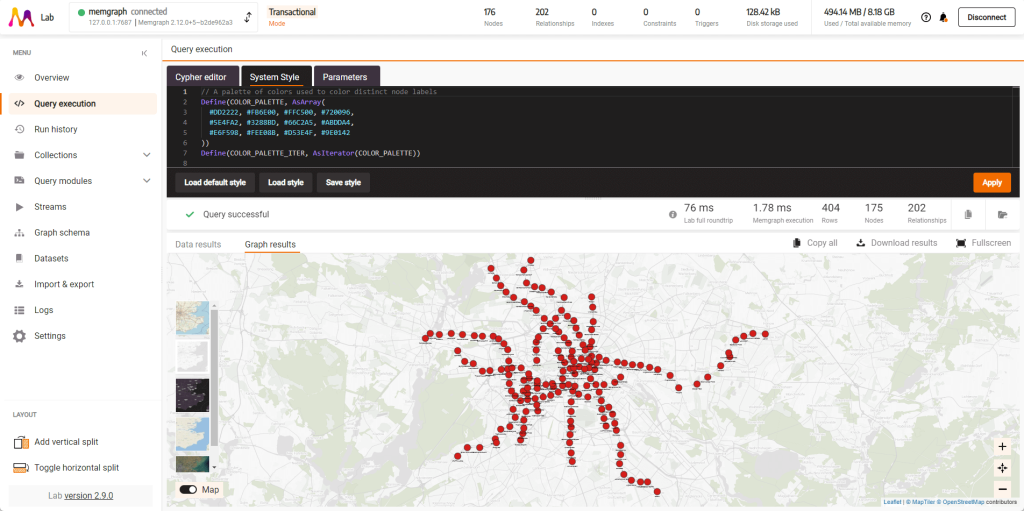Switch to the Cypher editor tab
Screen dimensions: 1024x511
(201, 77)
